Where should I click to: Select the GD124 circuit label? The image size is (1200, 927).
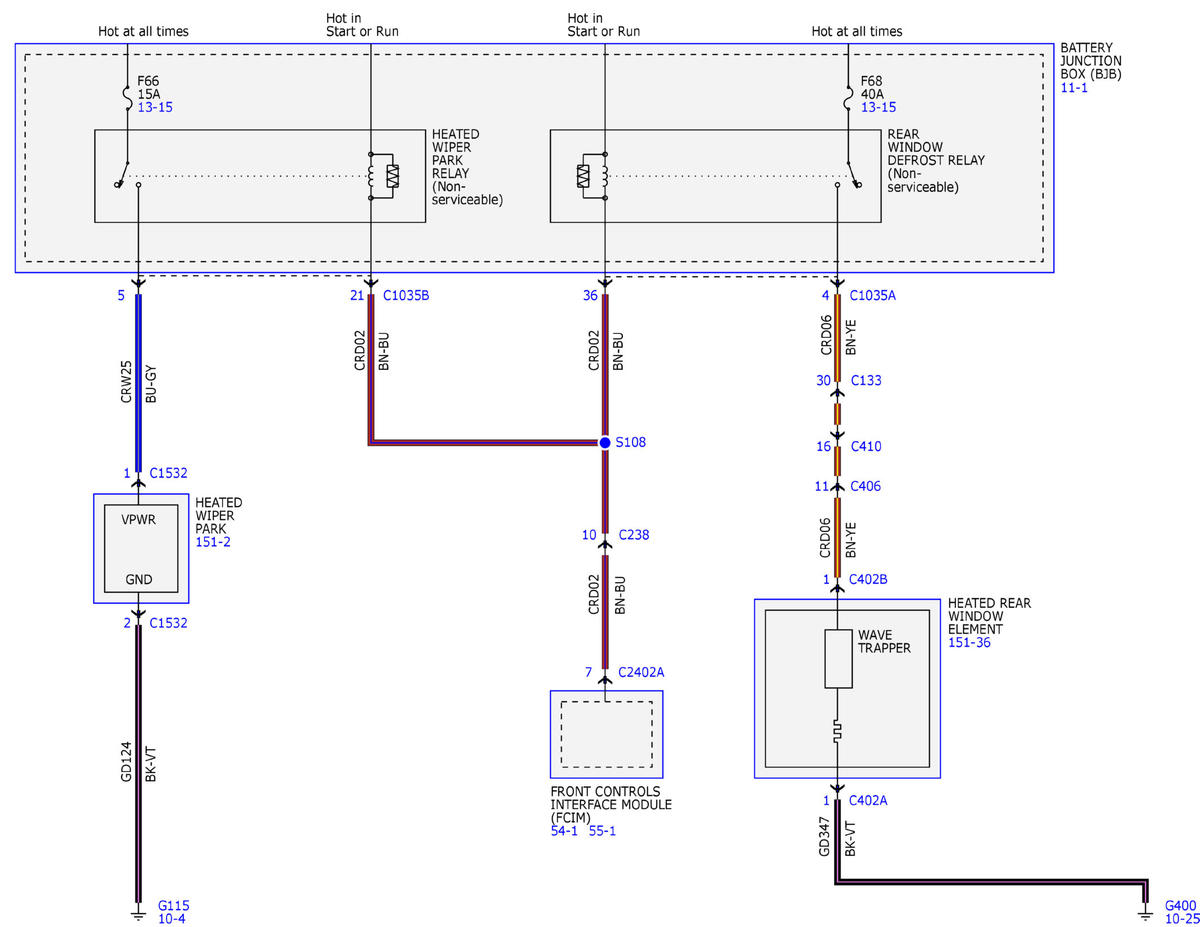[x=127, y=761]
